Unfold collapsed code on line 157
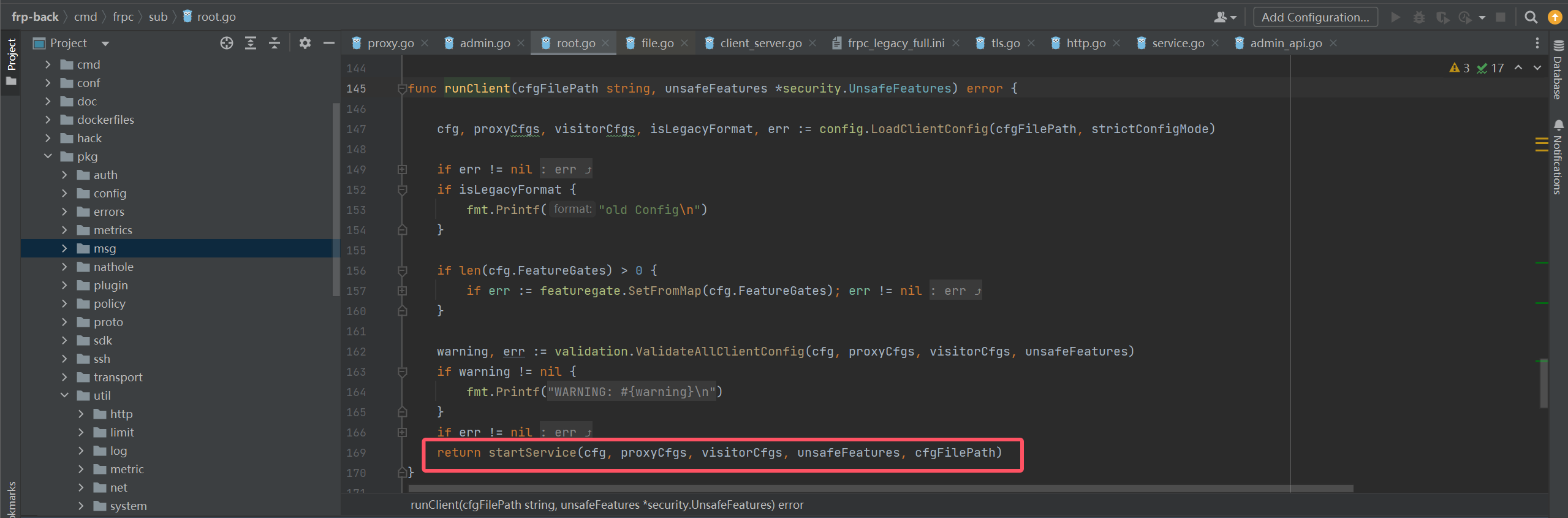Viewport: 1568px width, 518px height. coord(402,291)
